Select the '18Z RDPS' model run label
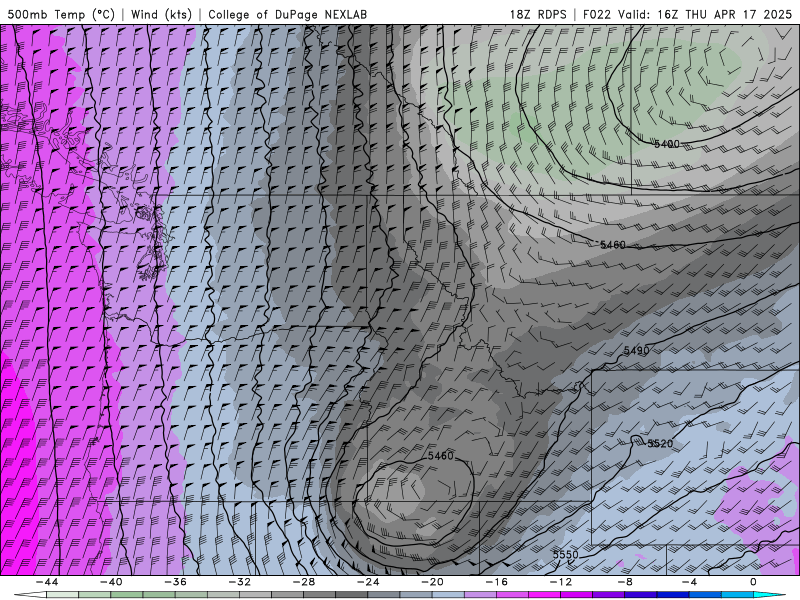This screenshot has width=800, height=600. pos(538,14)
